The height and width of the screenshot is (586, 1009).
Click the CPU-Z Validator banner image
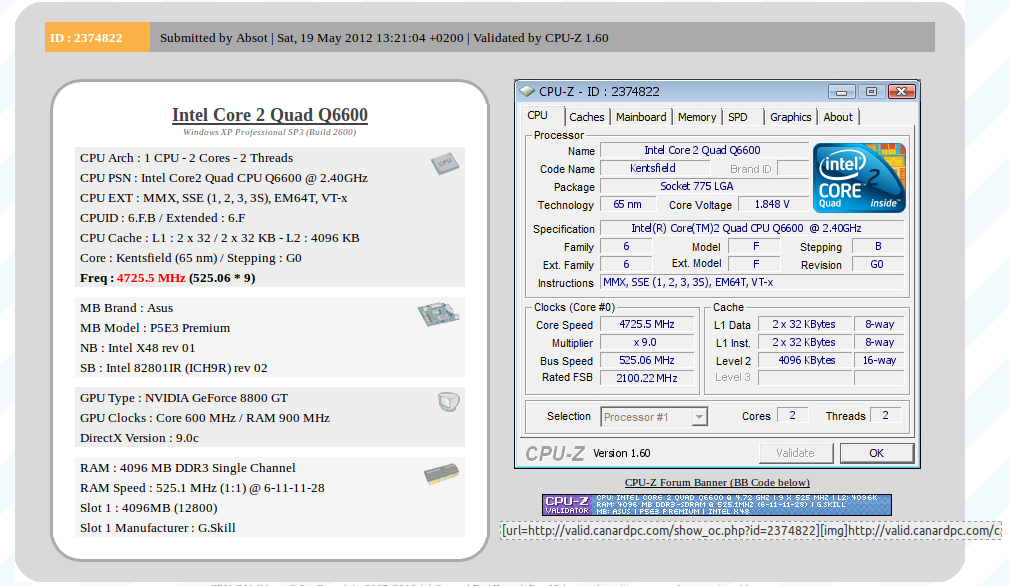[x=717, y=504]
